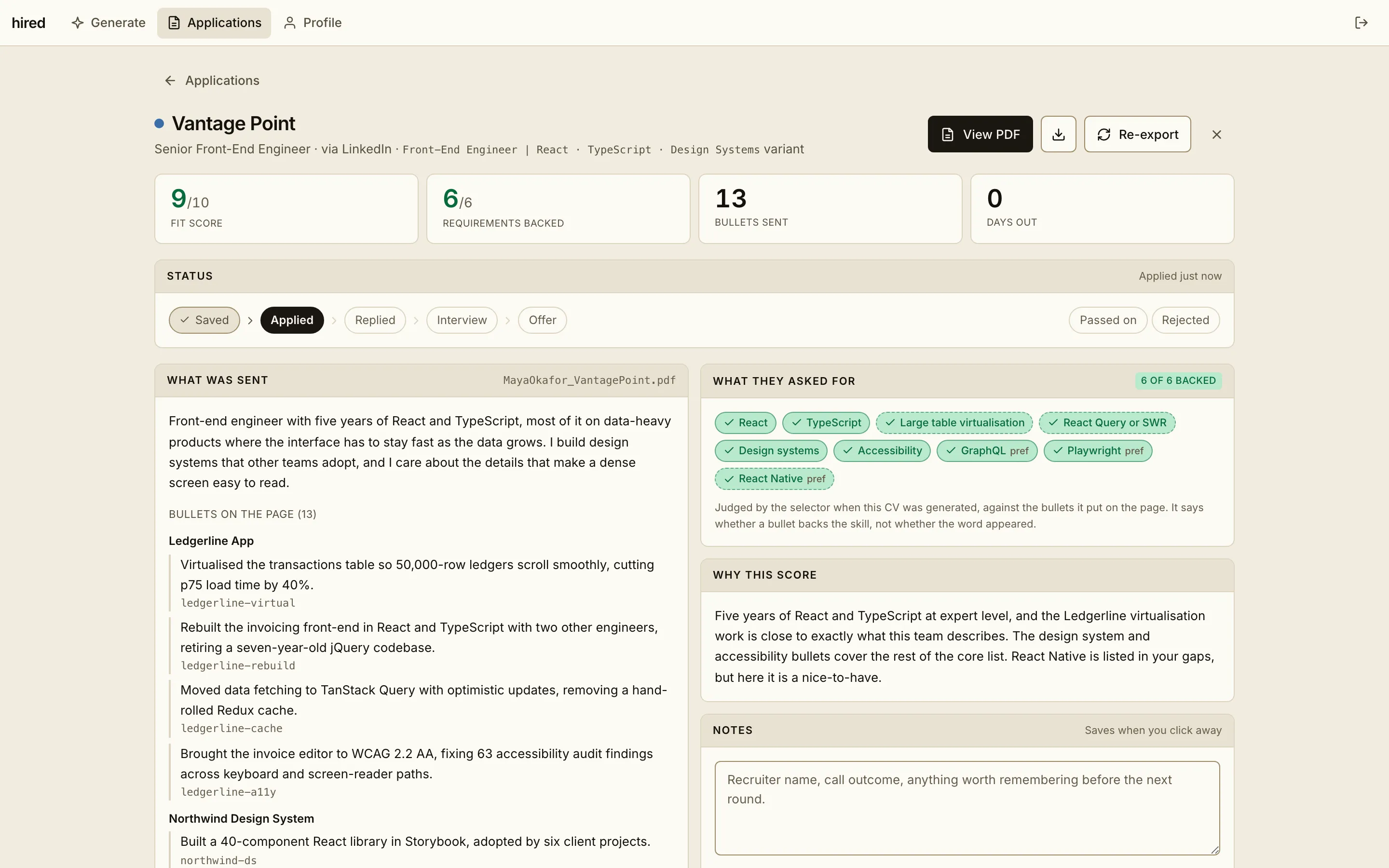Image resolution: width=1389 pixels, height=868 pixels.
Task: Click the Vantage Point title
Action: click(233, 123)
